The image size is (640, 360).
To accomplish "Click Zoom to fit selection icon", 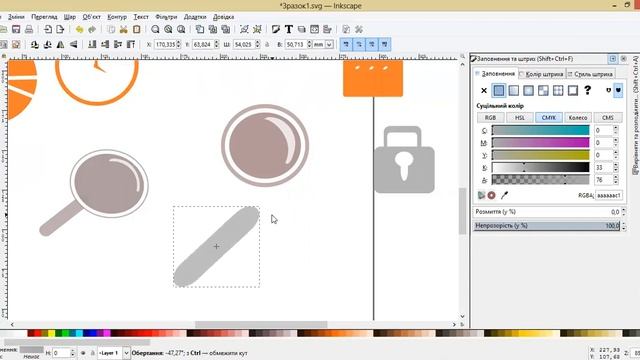I will tap(155, 29).
